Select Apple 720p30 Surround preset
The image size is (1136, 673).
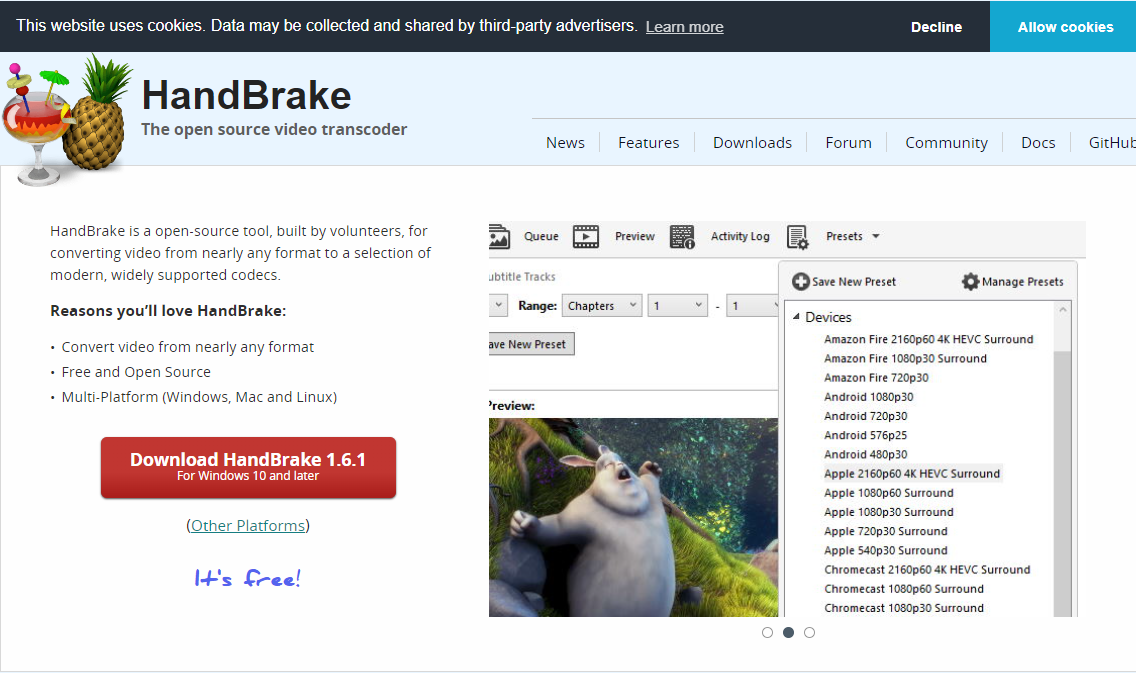pos(885,531)
